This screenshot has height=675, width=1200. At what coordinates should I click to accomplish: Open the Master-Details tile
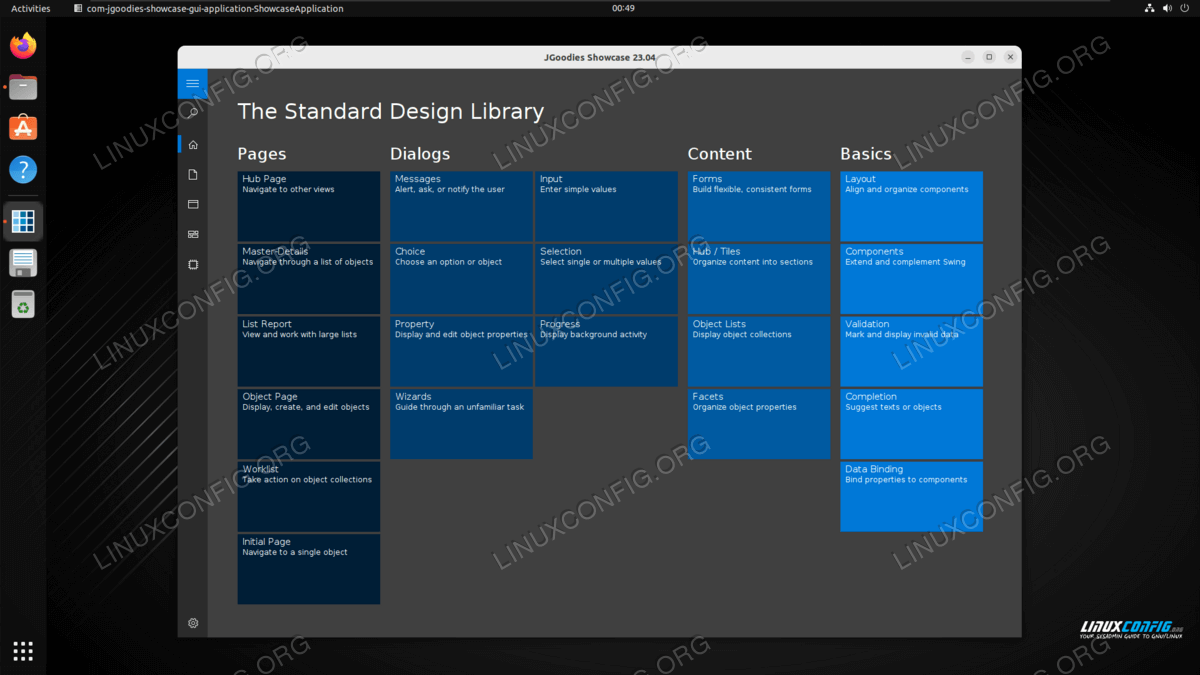pyautogui.click(x=309, y=279)
